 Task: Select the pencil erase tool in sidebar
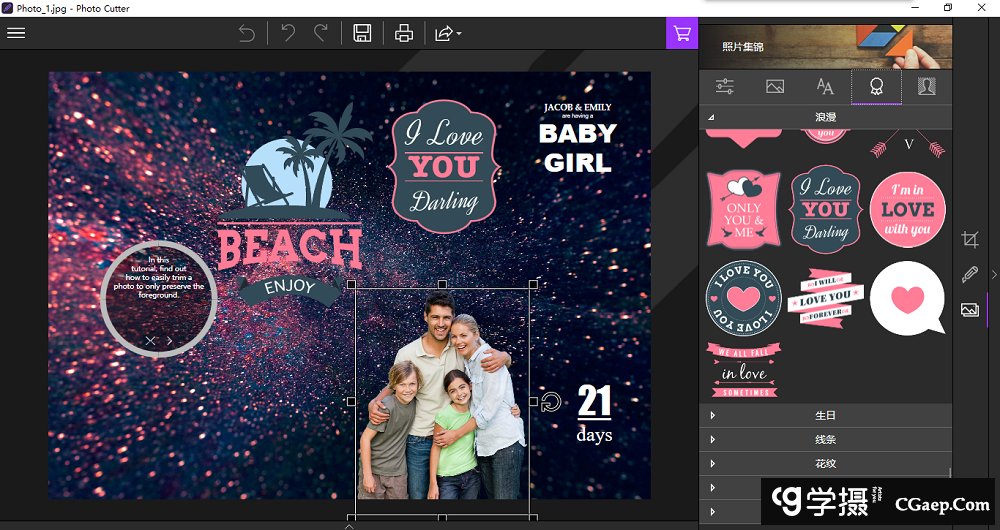pyautogui.click(x=969, y=274)
